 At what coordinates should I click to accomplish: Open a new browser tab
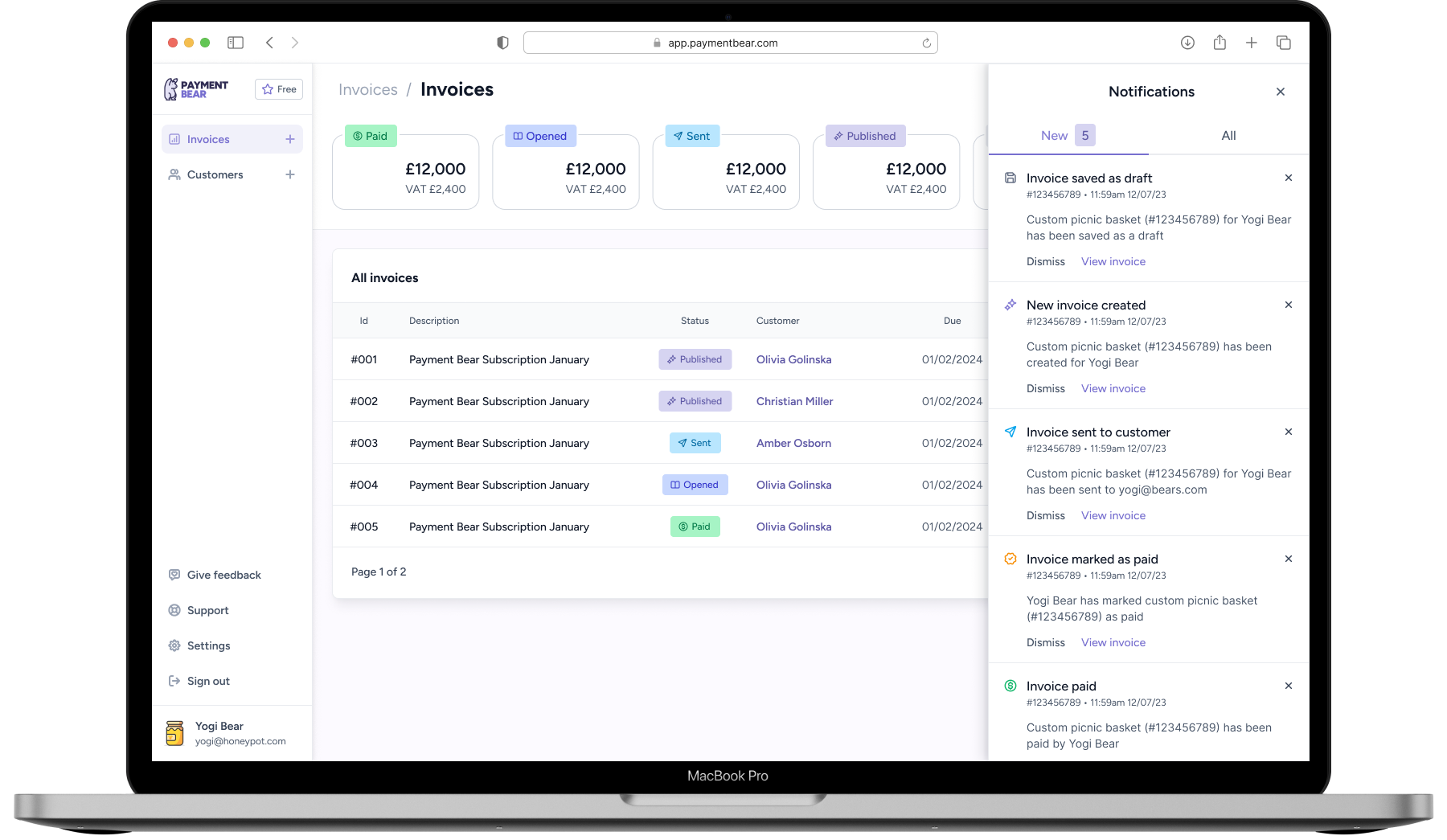[1252, 43]
